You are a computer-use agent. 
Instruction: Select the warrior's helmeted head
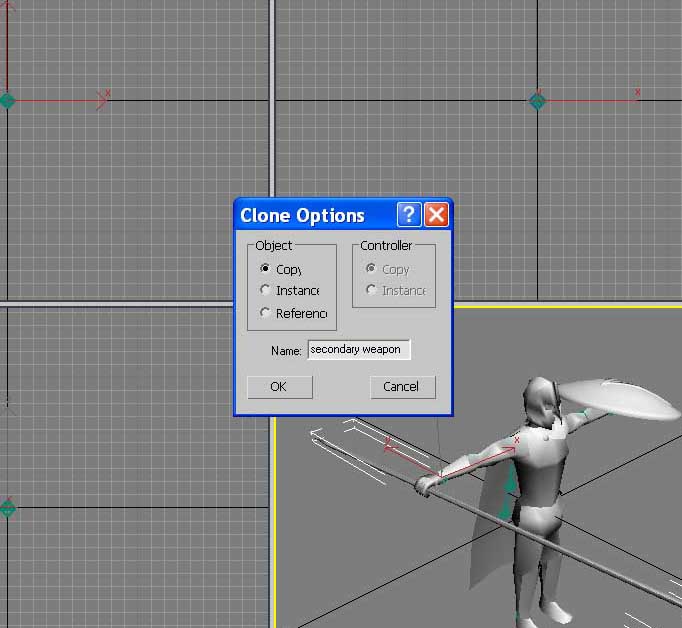point(539,400)
